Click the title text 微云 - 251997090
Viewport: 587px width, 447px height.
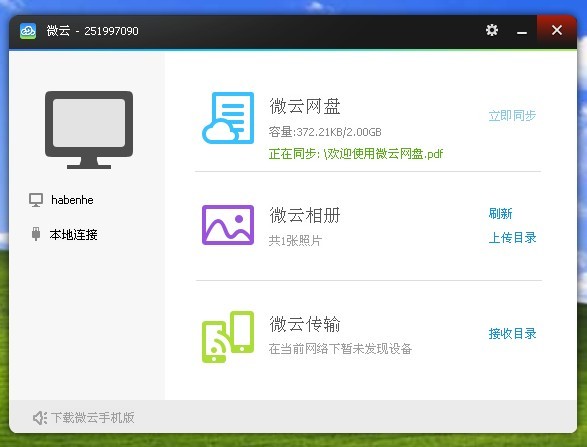(x=92, y=31)
